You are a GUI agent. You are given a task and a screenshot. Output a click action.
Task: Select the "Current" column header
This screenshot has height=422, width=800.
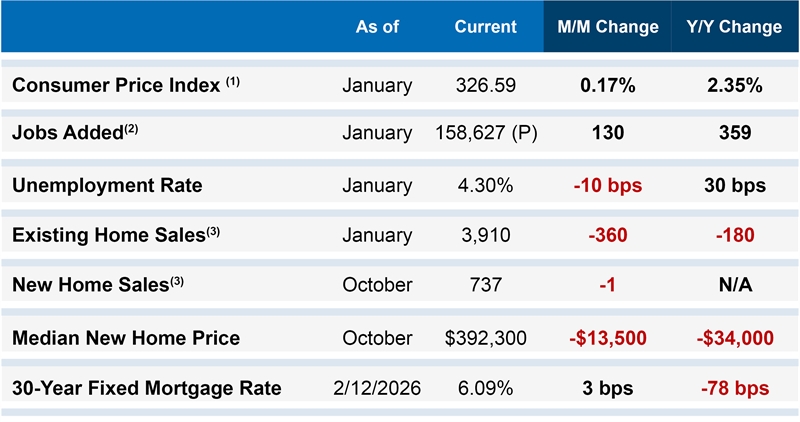(x=486, y=27)
